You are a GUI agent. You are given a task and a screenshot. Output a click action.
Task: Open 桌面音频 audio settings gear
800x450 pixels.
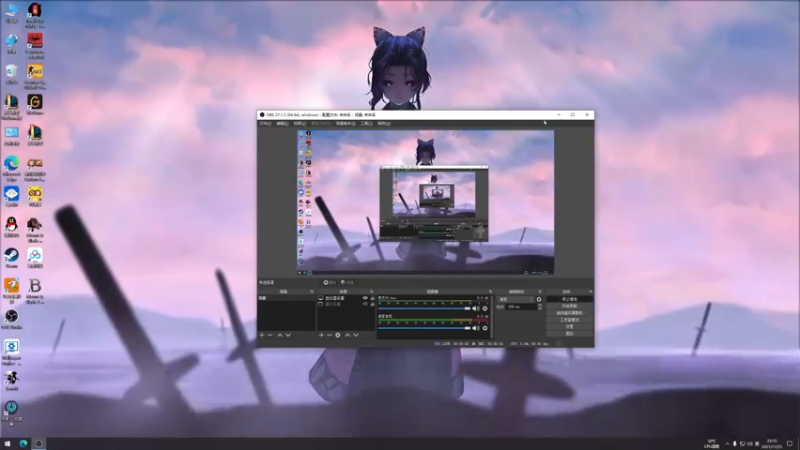(485, 328)
